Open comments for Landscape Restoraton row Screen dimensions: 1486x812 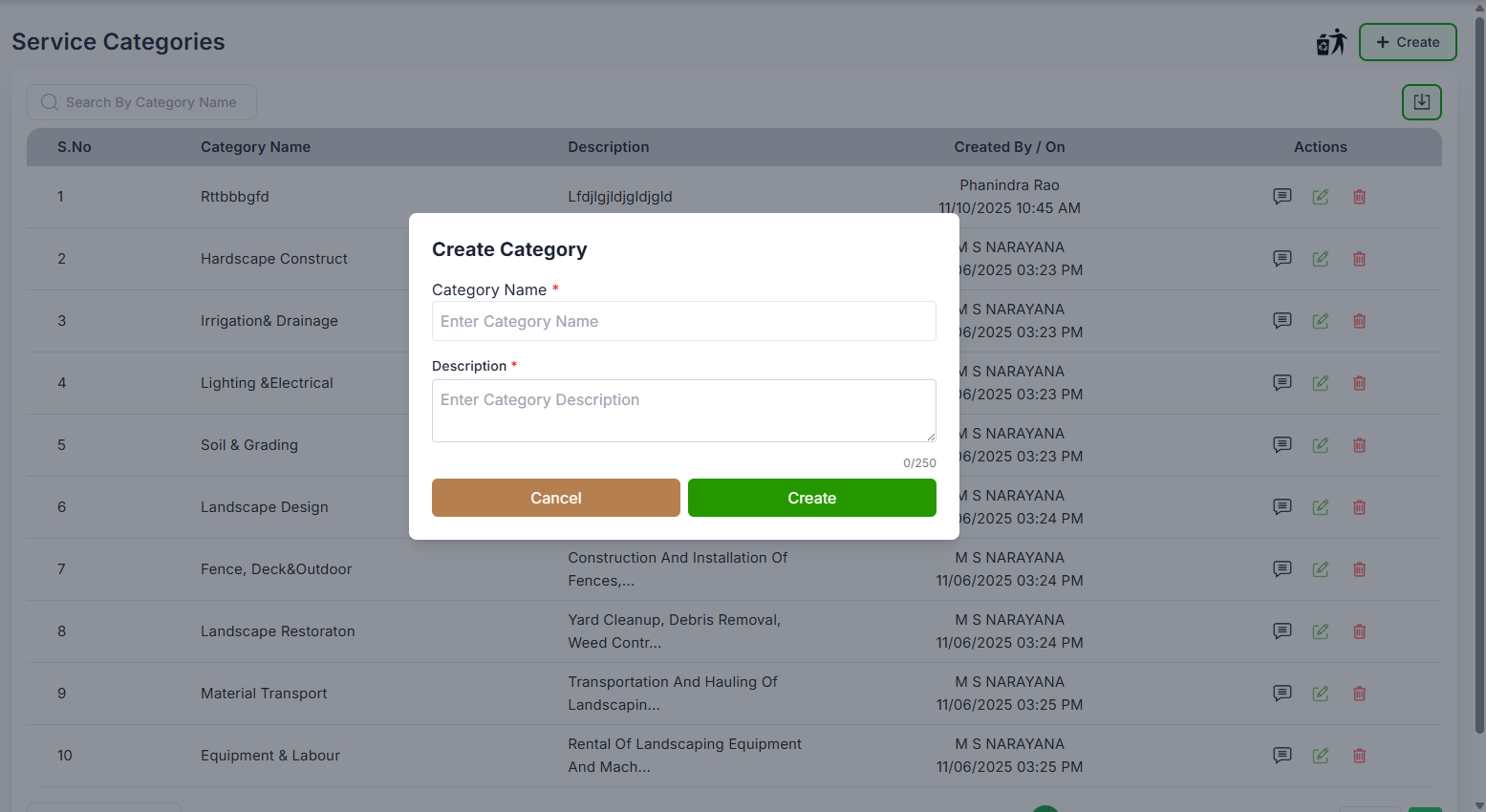point(1282,631)
